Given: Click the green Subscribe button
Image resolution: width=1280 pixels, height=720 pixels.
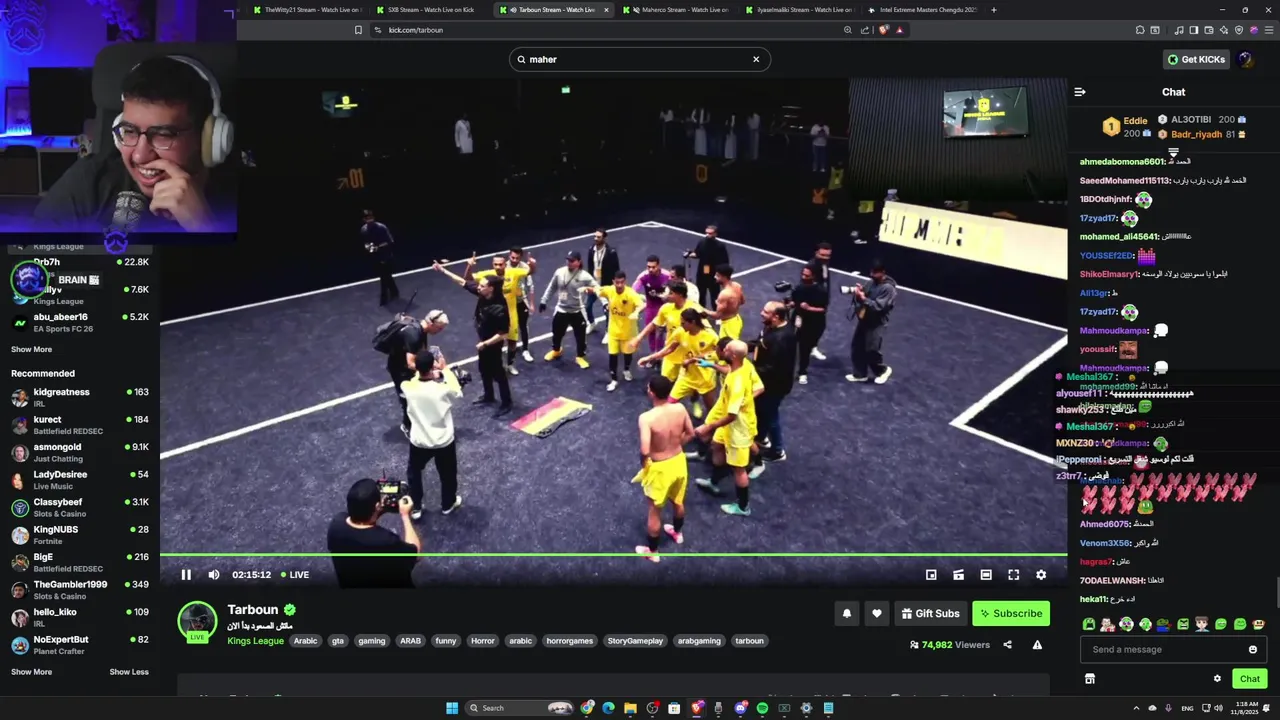Looking at the screenshot, I should point(1011,613).
